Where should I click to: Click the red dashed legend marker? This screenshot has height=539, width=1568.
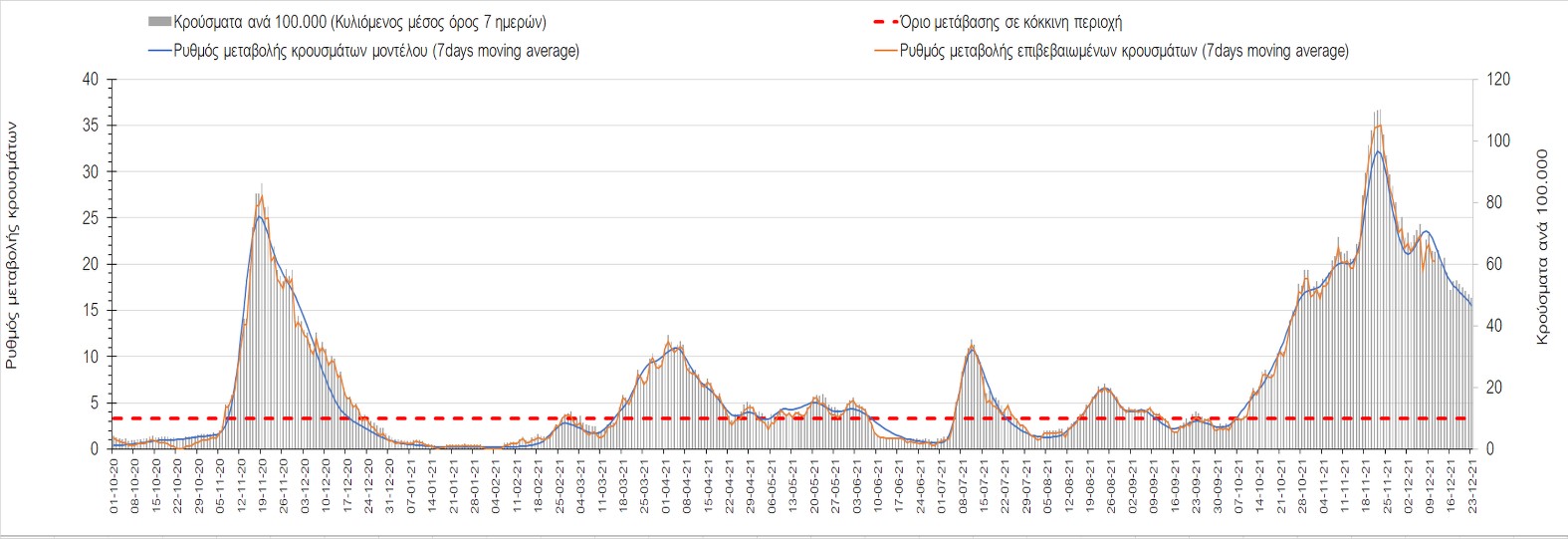coord(885,22)
